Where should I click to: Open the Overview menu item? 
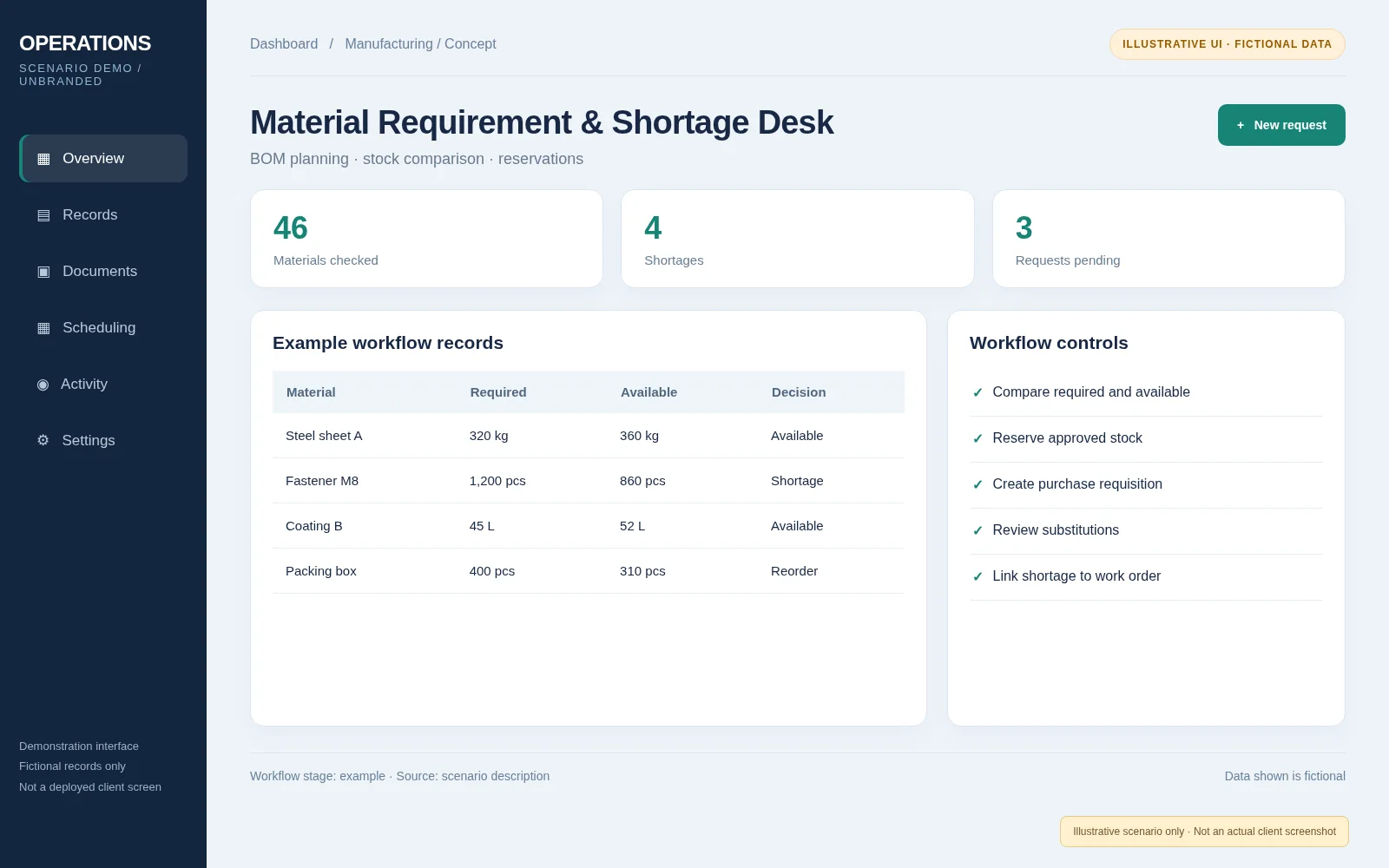coord(103,158)
